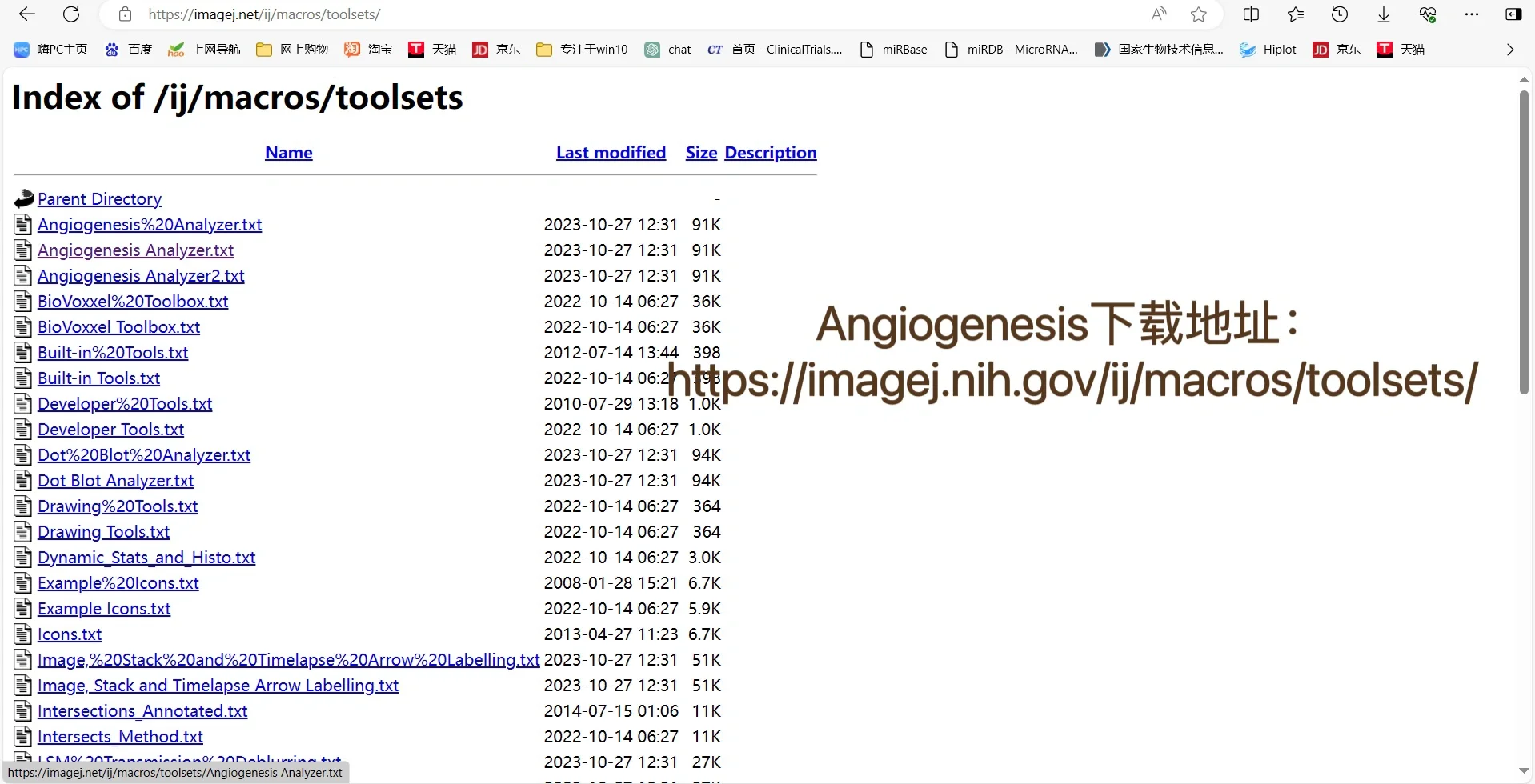This screenshot has height=784, width=1535.
Task: Add this page to favorites
Action: pyautogui.click(x=1199, y=14)
